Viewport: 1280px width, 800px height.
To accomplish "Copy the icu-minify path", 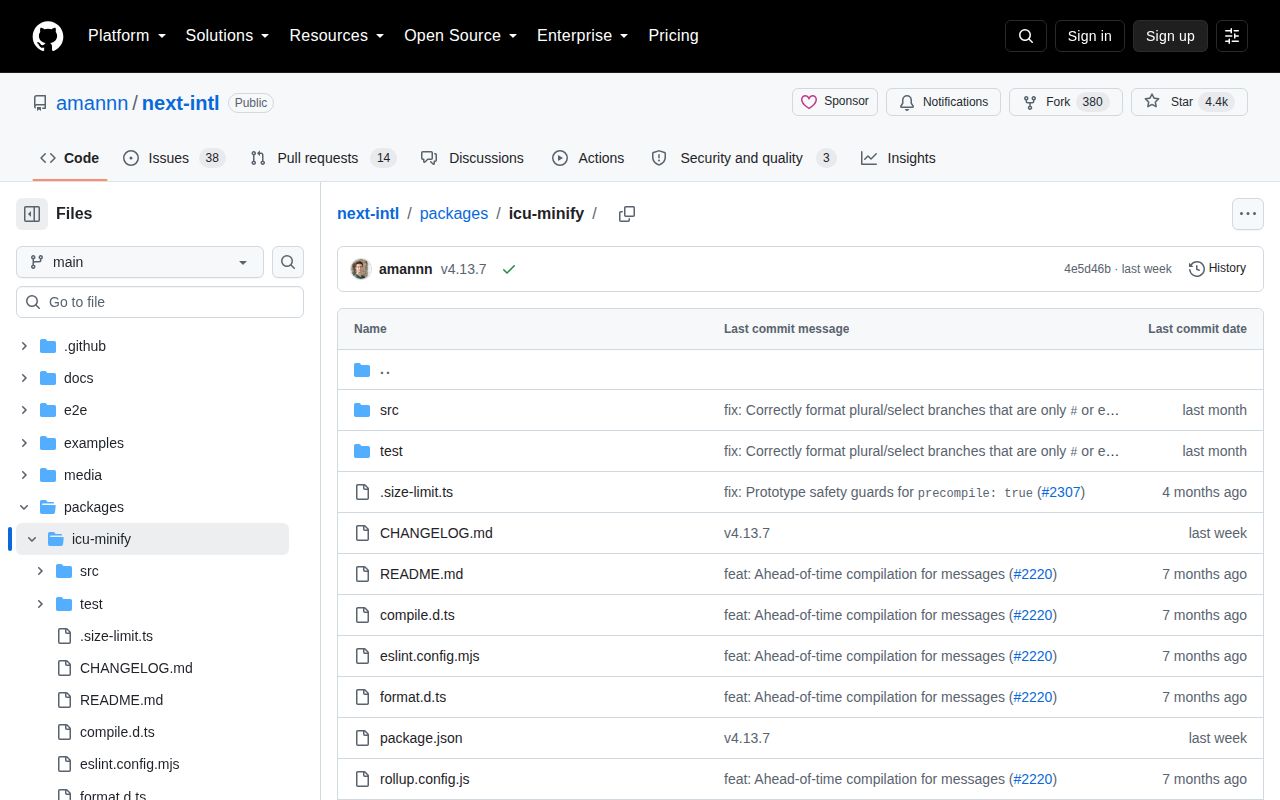I will pos(627,214).
